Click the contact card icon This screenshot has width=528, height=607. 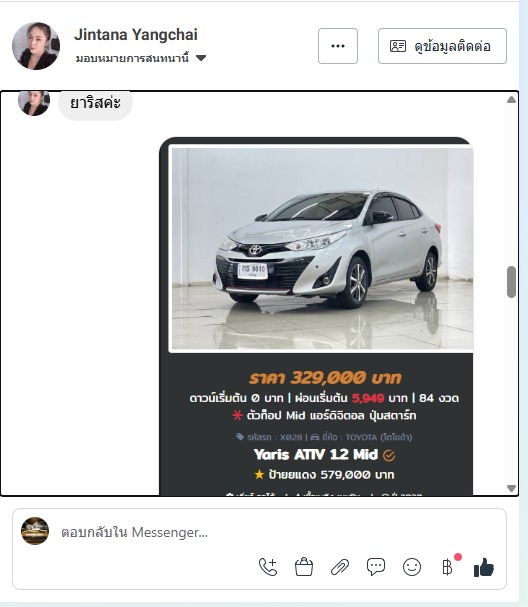point(398,46)
